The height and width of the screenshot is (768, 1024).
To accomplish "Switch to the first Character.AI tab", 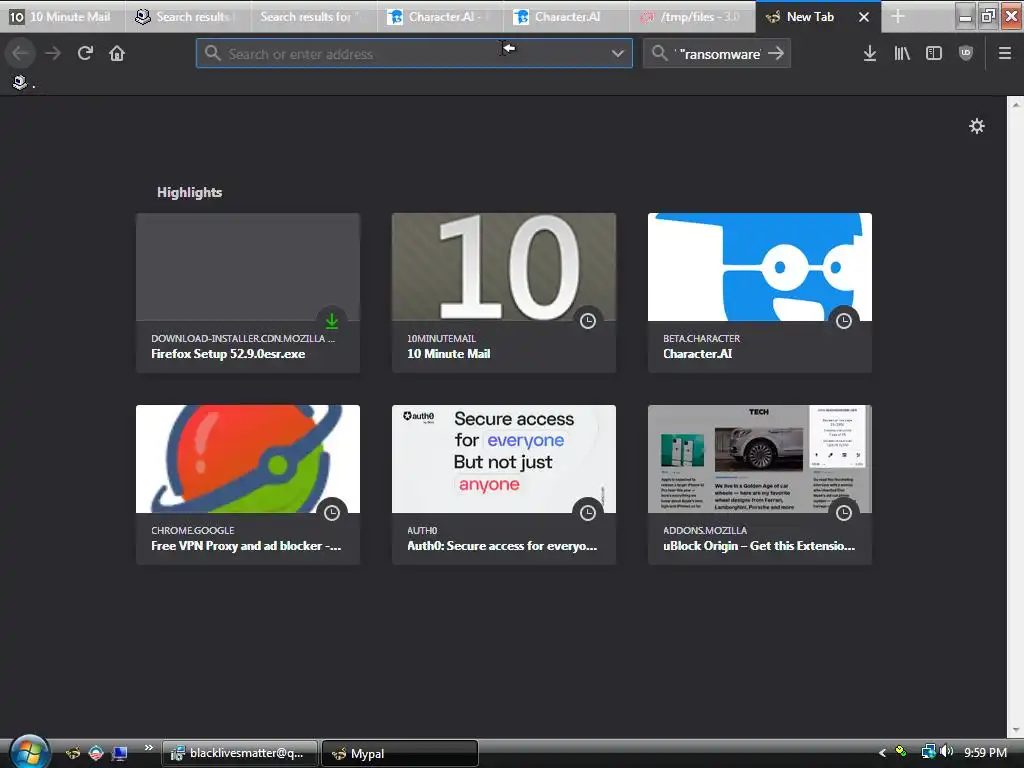I will [x=440, y=17].
